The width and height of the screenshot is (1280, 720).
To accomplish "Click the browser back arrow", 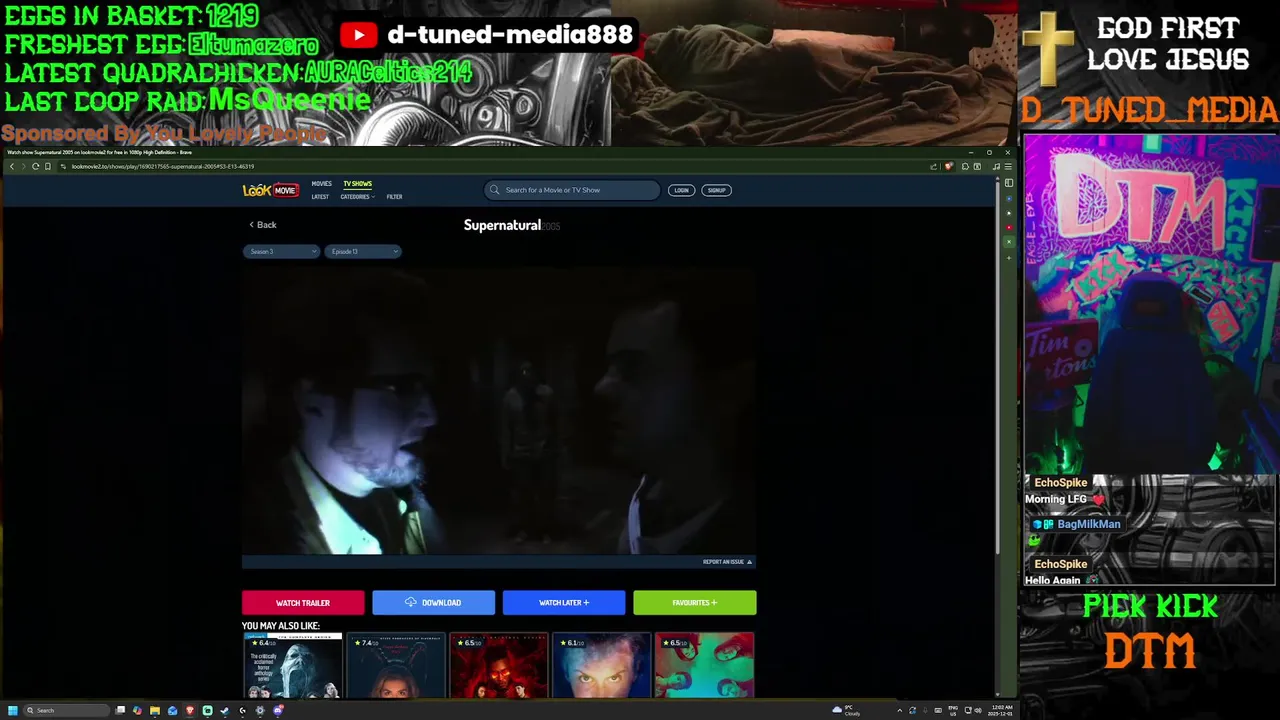I will tap(11, 166).
